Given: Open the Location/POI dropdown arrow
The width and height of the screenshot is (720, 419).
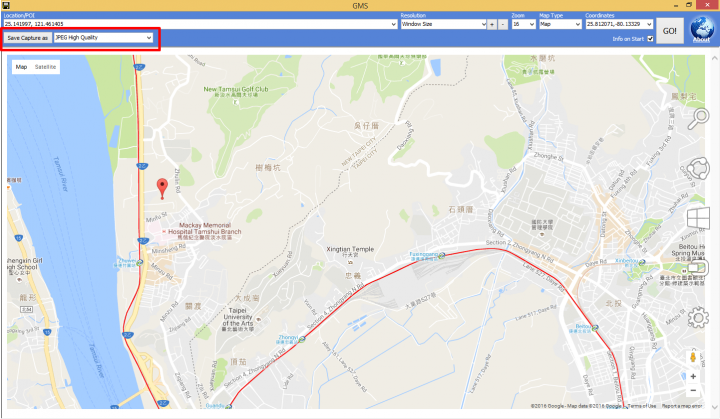Looking at the screenshot, I should pos(394,24).
